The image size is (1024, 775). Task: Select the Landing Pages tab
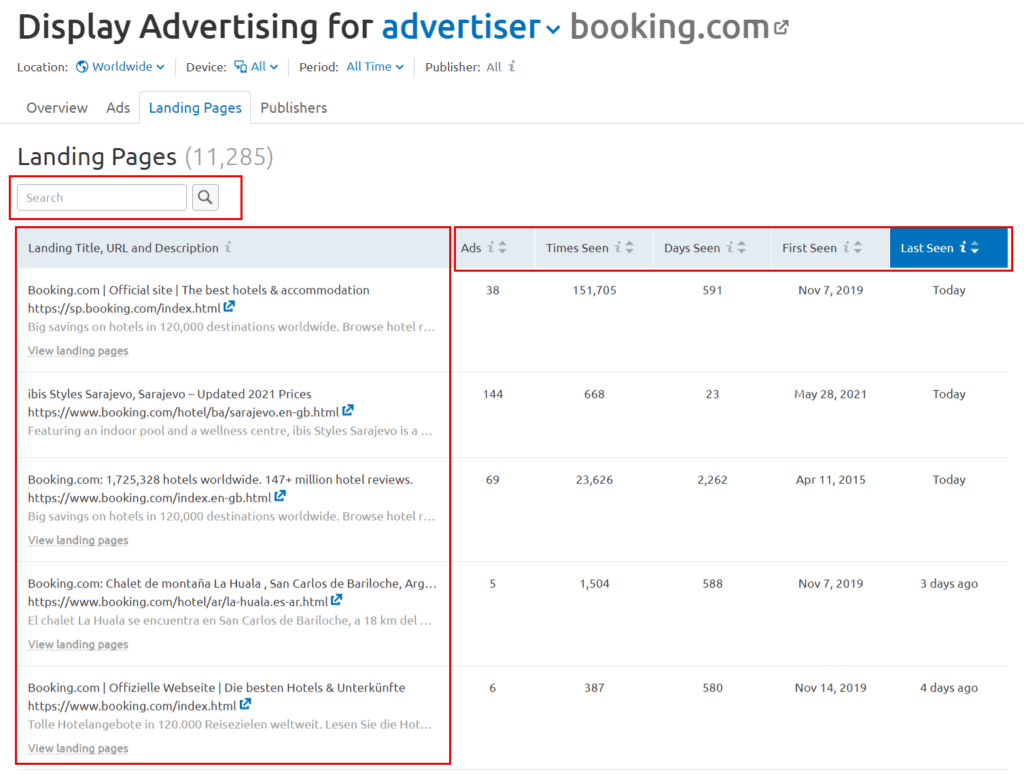pyautogui.click(x=195, y=108)
